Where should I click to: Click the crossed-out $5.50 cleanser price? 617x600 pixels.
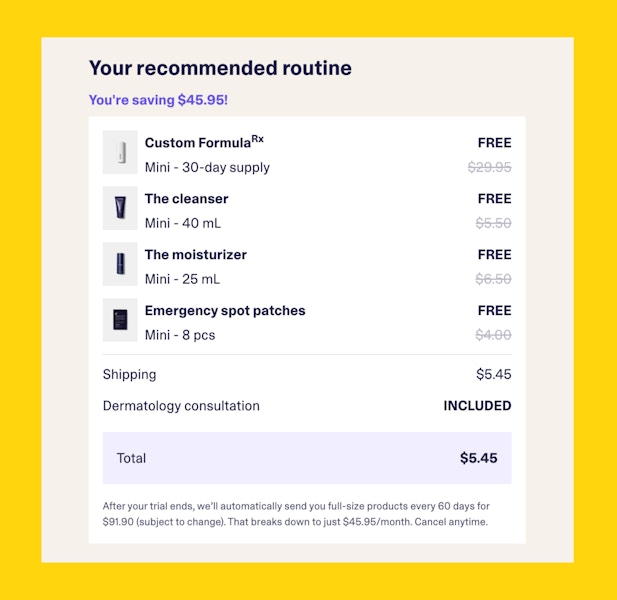pos(493,223)
